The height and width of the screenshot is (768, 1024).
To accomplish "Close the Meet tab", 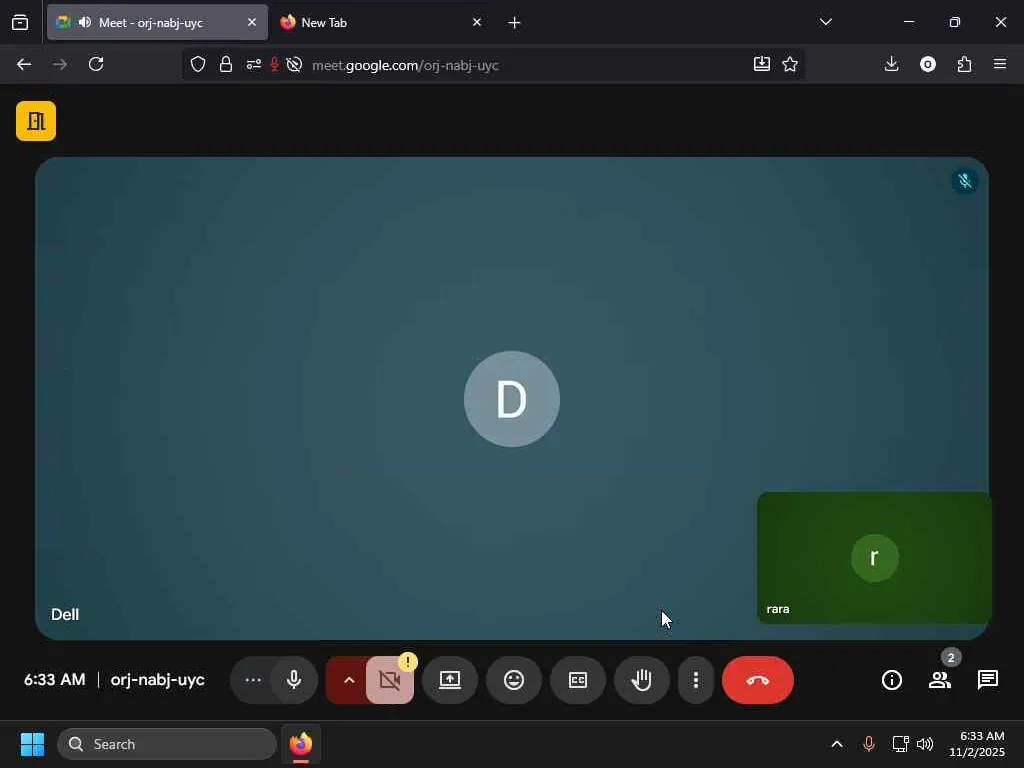I will [x=251, y=22].
